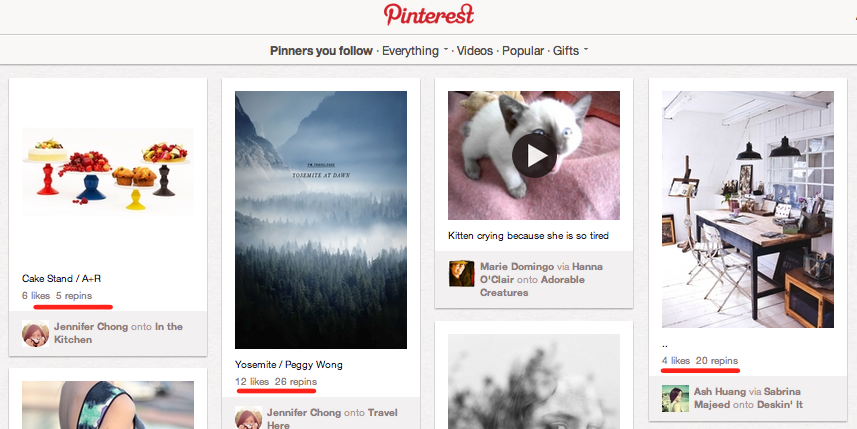Play the kitten video

pos(534,155)
